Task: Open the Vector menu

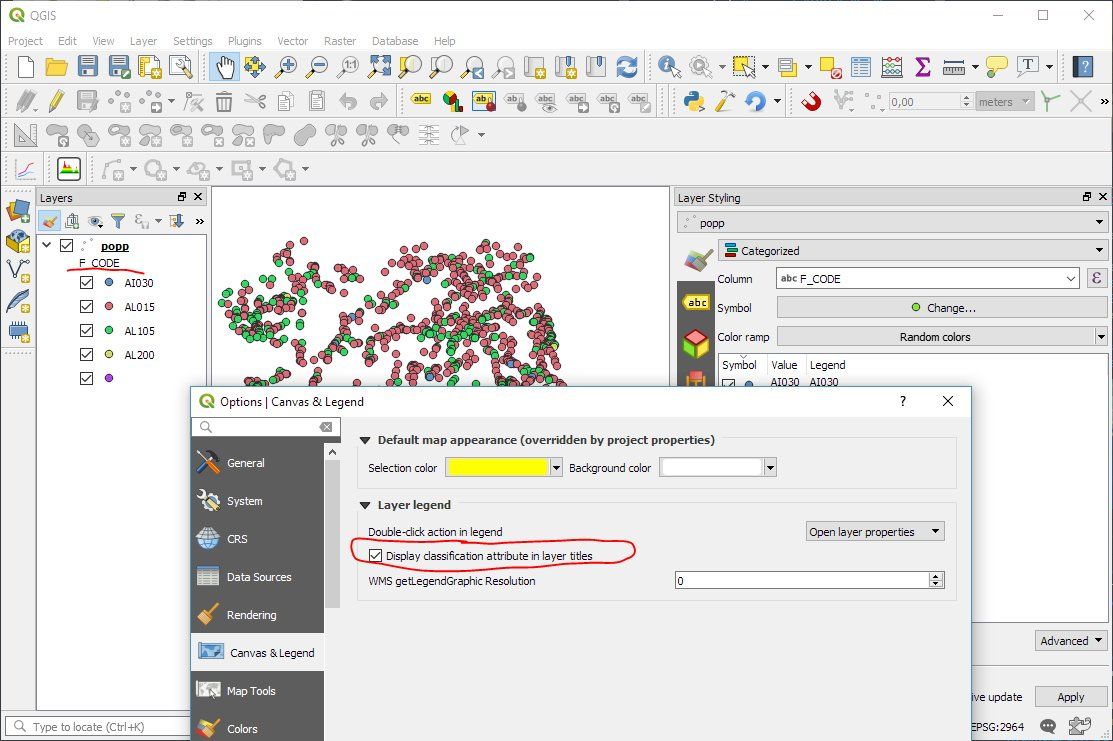Action: click(x=292, y=41)
